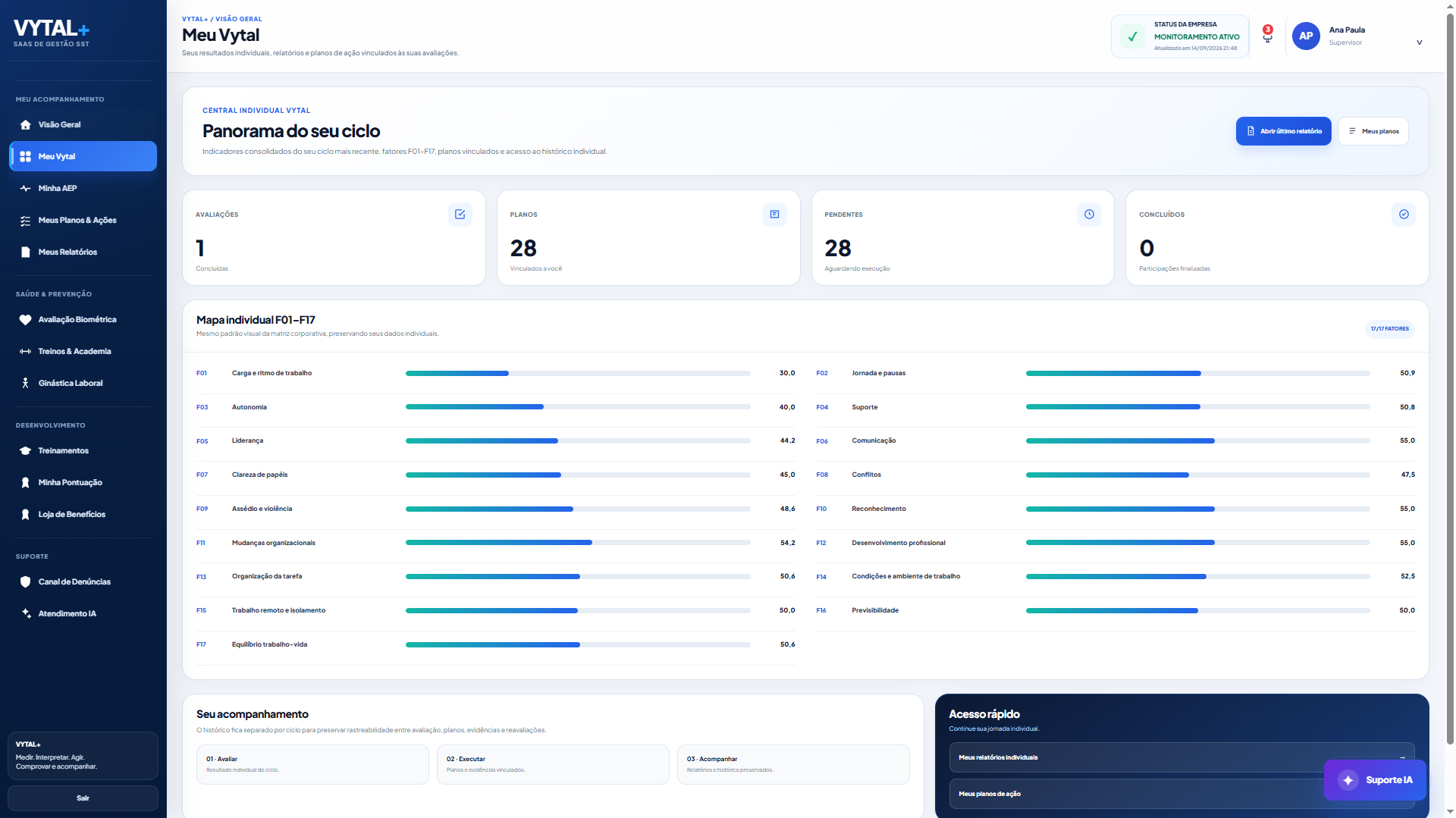Open the Avaliações card checkmark icon
The height and width of the screenshot is (818, 1456).
(x=460, y=215)
